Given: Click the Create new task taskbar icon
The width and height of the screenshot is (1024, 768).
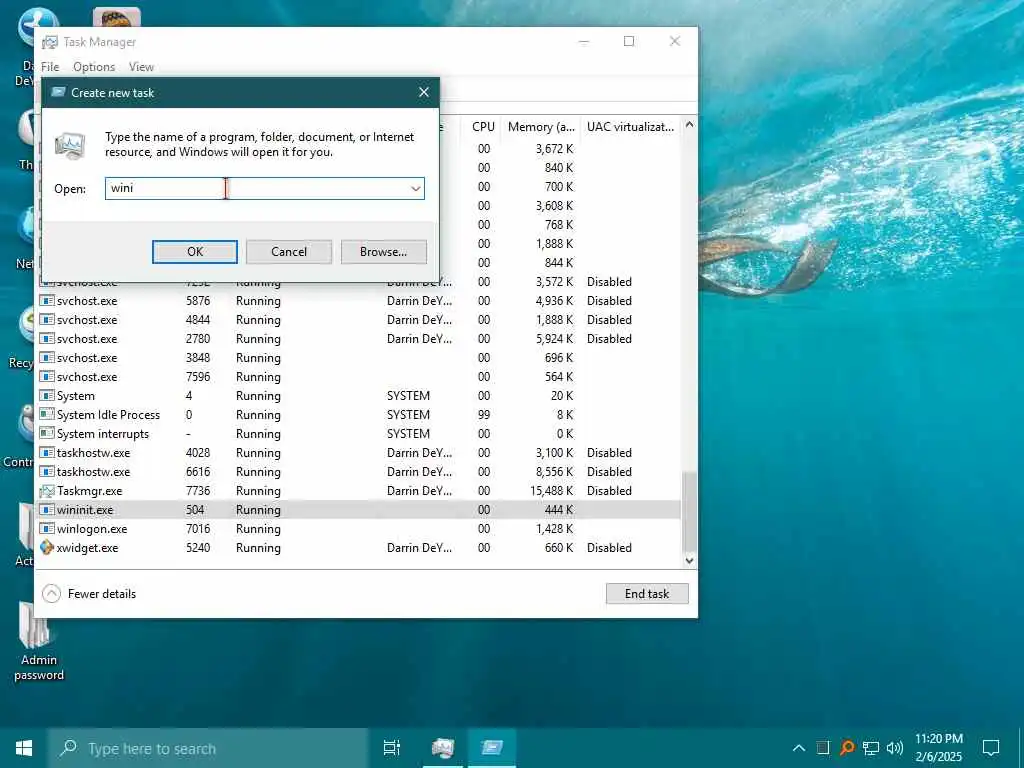Looking at the screenshot, I should tap(492, 748).
